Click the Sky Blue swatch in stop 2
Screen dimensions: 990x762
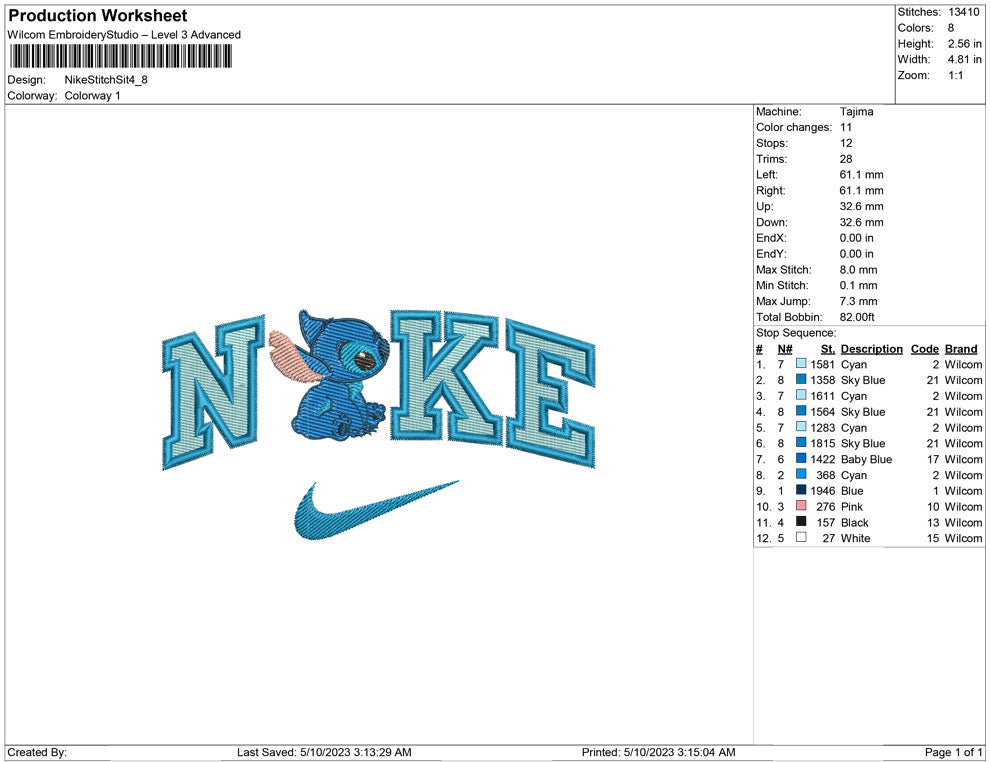801,379
